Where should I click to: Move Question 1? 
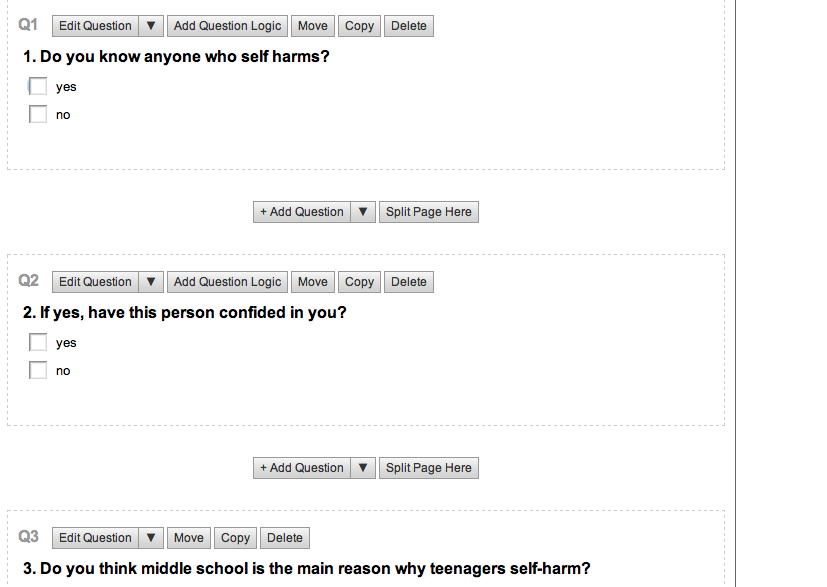[x=313, y=26]
